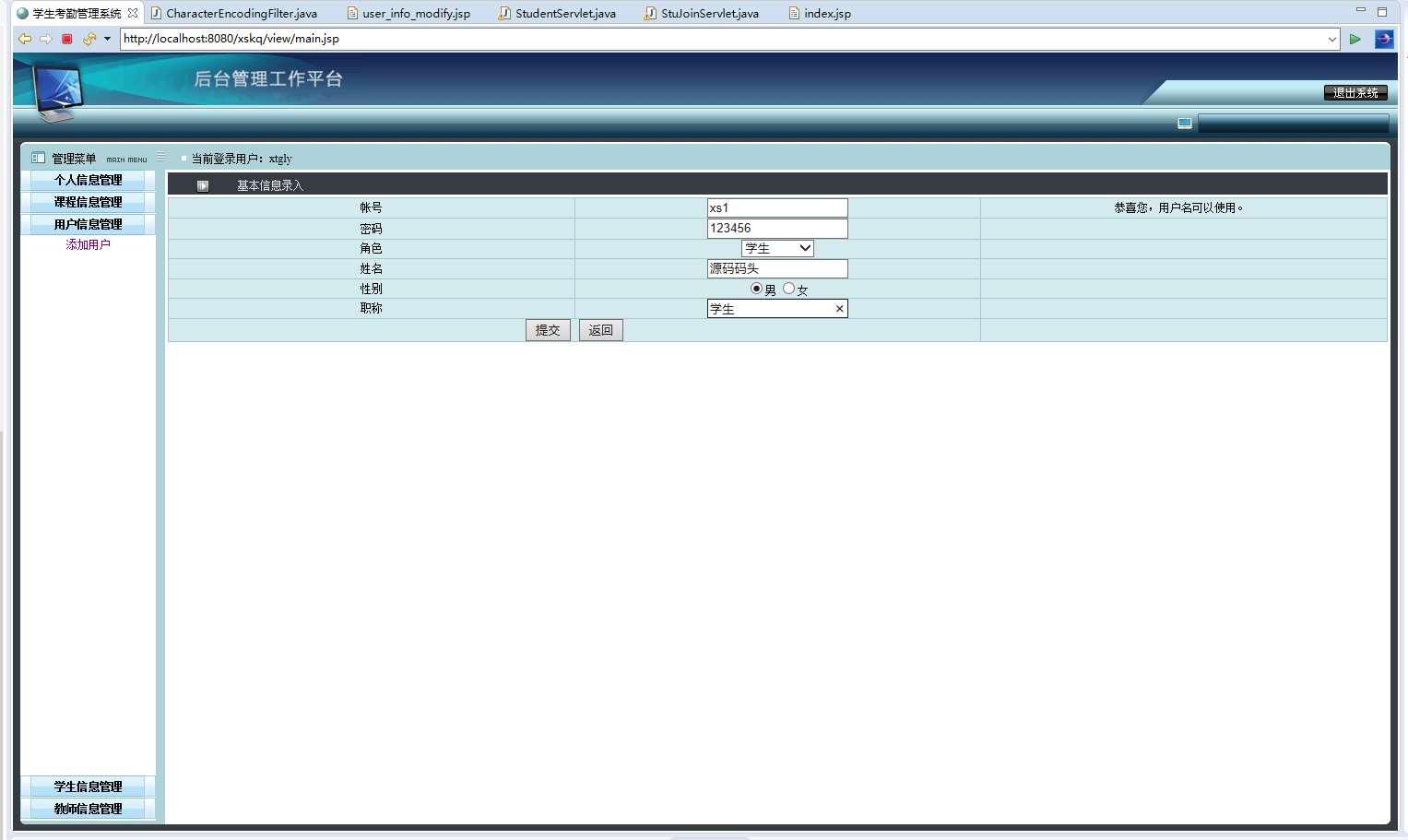1408x840 pixels.
Task: Click the monitor icon near the header bar
Action: point(1185,124)
